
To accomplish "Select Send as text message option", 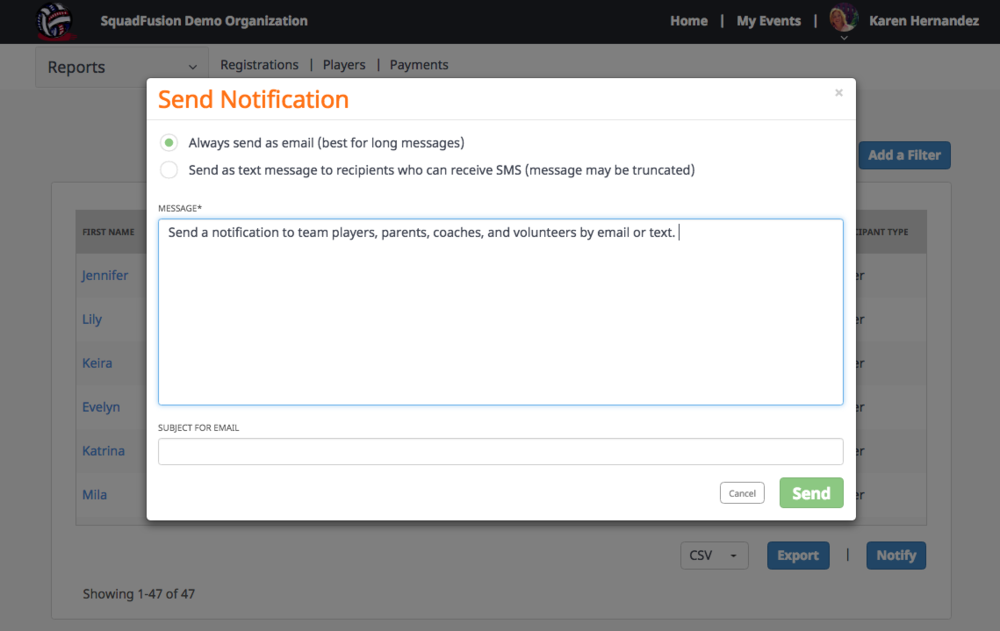I will 169,170.
